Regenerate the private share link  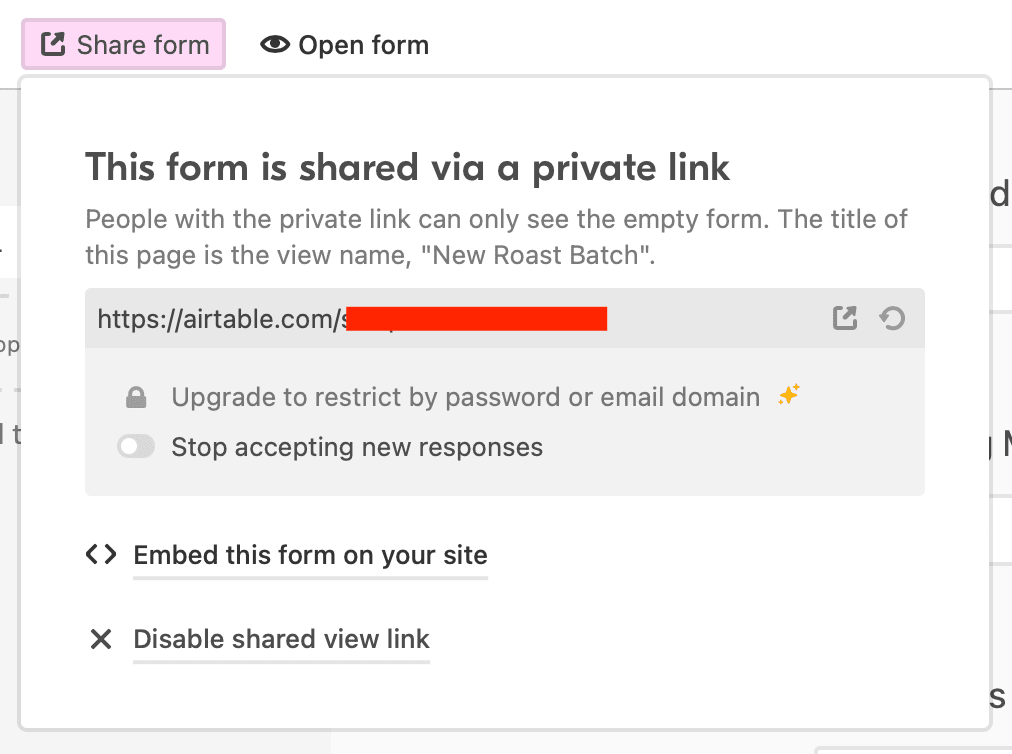tap(892, 319)
